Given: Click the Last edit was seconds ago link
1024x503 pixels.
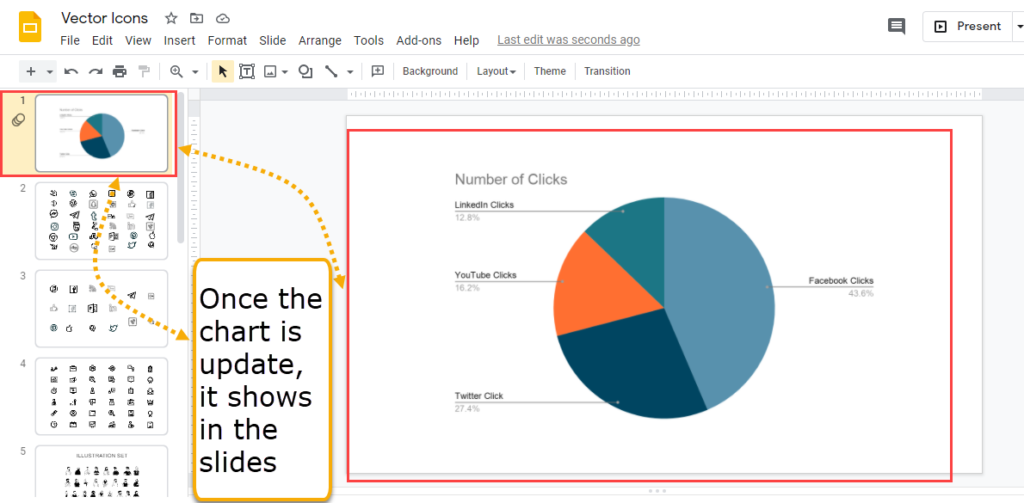Looking at the screenshot, I should coord(569,40).
